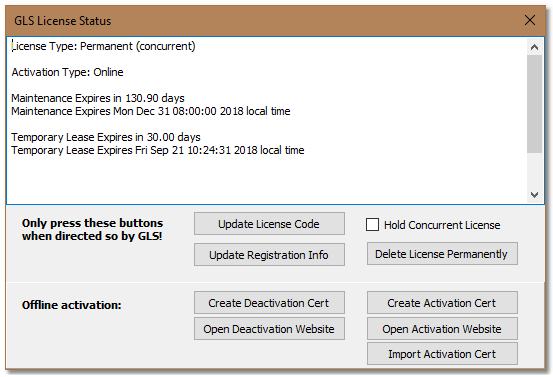Open Activation Website button

click(442, 329)
